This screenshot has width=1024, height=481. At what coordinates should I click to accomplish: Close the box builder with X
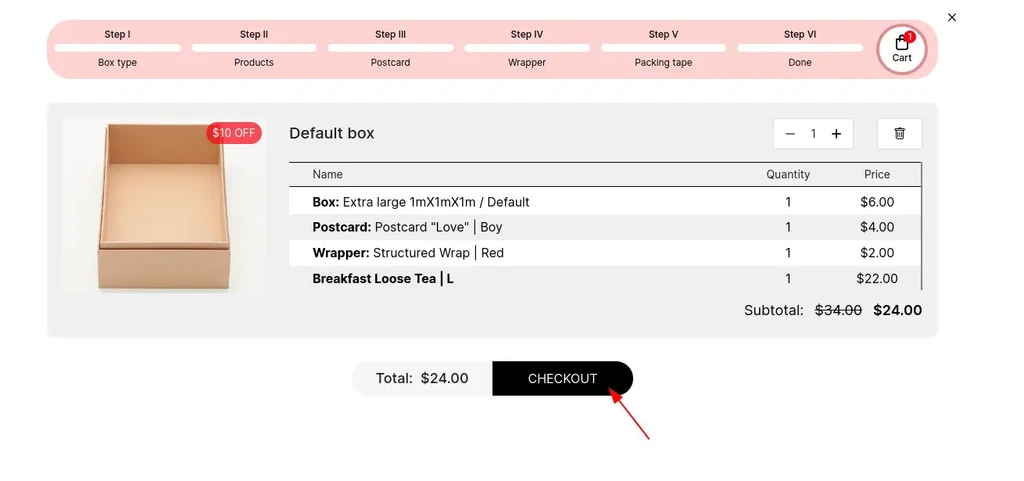952,18
